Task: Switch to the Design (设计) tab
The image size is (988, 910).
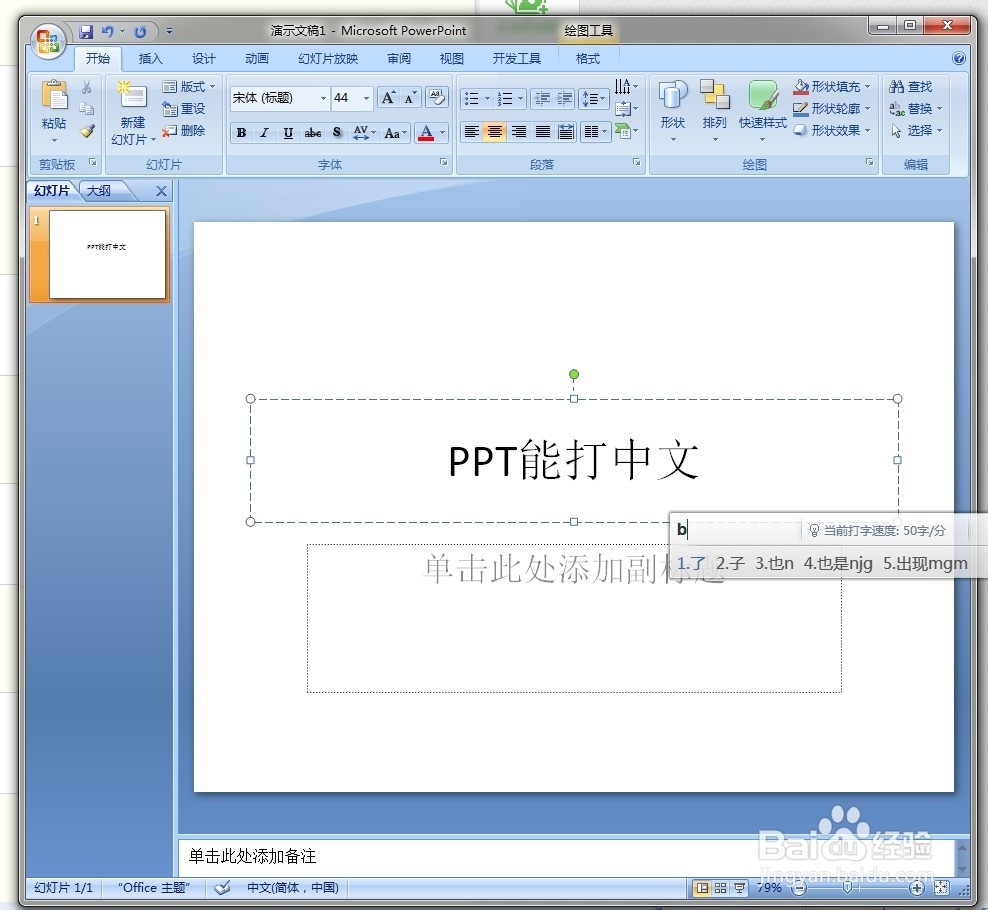Action: [204, 59]
